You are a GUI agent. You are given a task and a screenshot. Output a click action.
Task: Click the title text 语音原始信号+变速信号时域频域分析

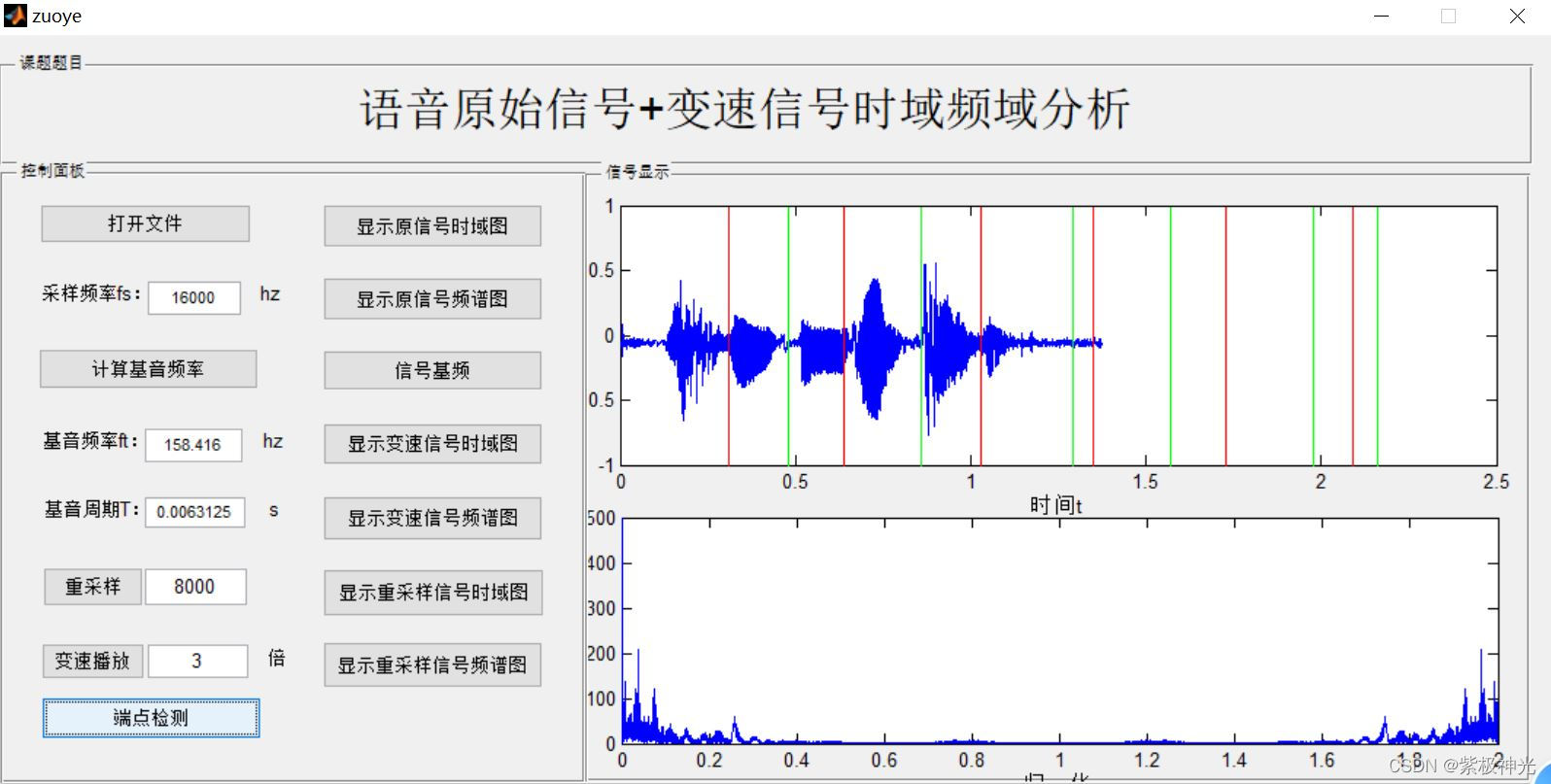(745, 109)
